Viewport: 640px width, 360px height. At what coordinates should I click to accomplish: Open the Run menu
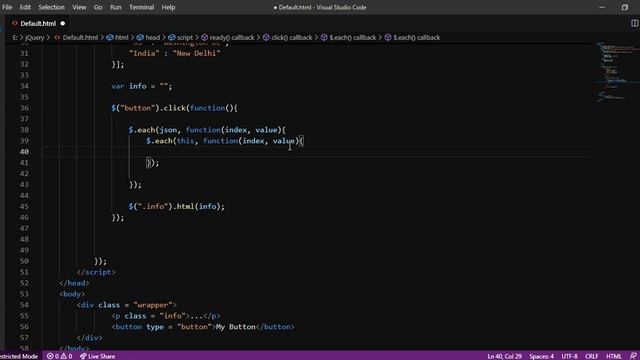pyautogui.click(x=116, y=7)
